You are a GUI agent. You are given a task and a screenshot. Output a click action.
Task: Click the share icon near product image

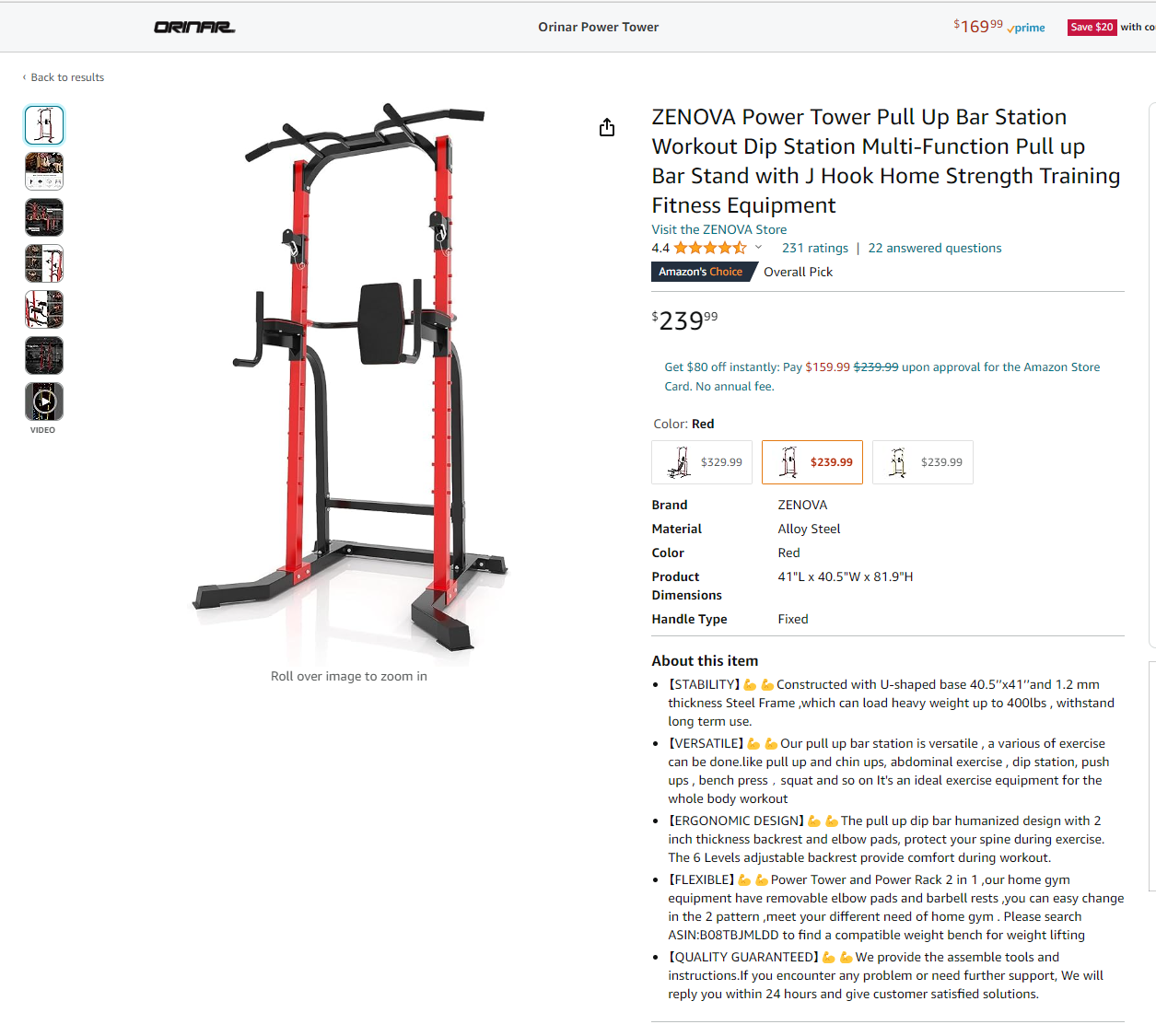(x=606, y=127)
